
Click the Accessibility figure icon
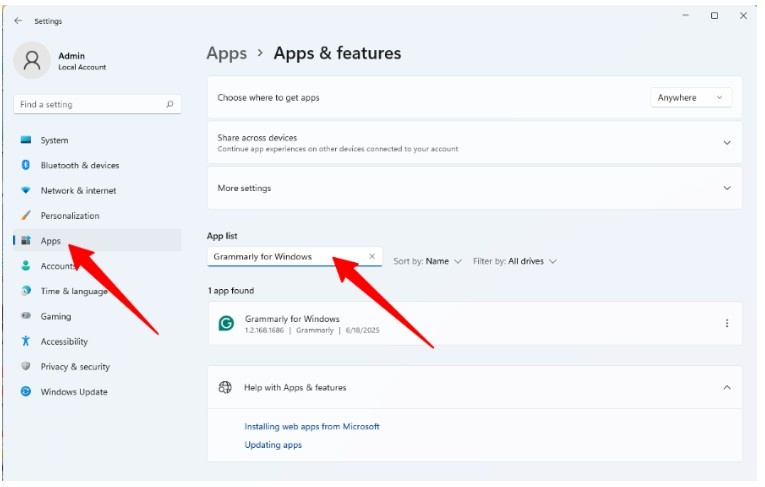pos(26,341)
